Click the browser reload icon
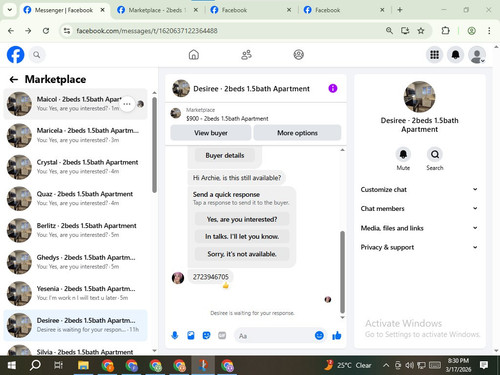Screen dimensions: 500x375 [x=46, y=31]
